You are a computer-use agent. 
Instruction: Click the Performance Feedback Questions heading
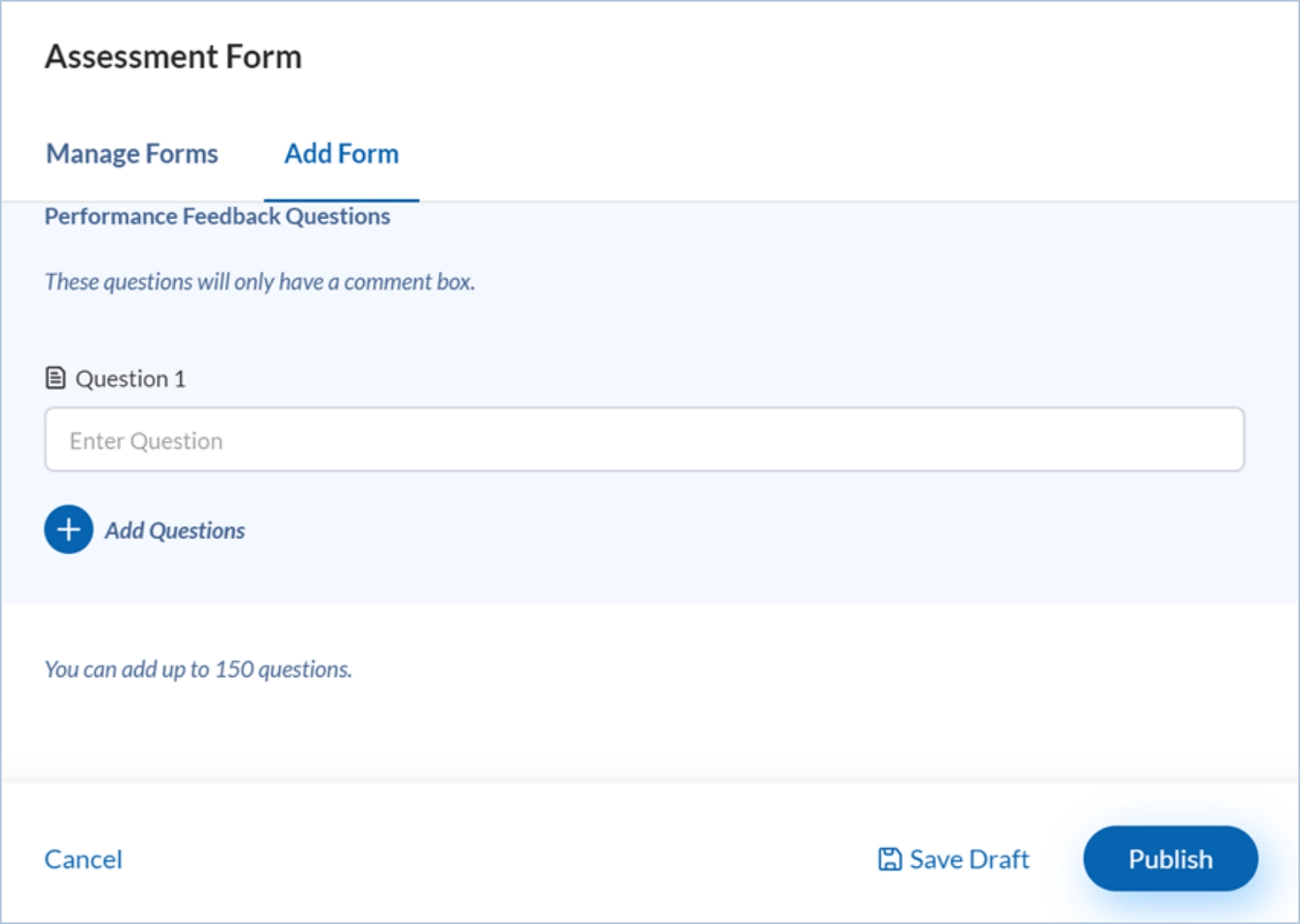pos(218,217)
